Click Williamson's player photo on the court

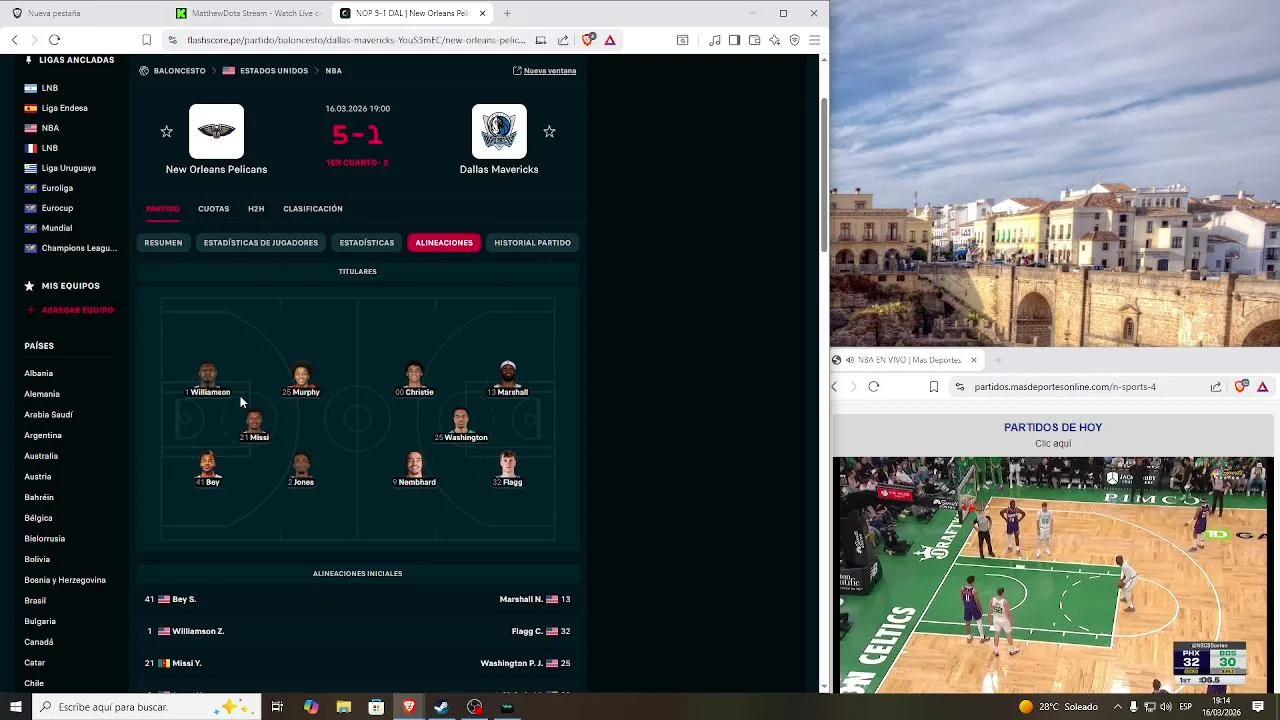coord(208,374)
